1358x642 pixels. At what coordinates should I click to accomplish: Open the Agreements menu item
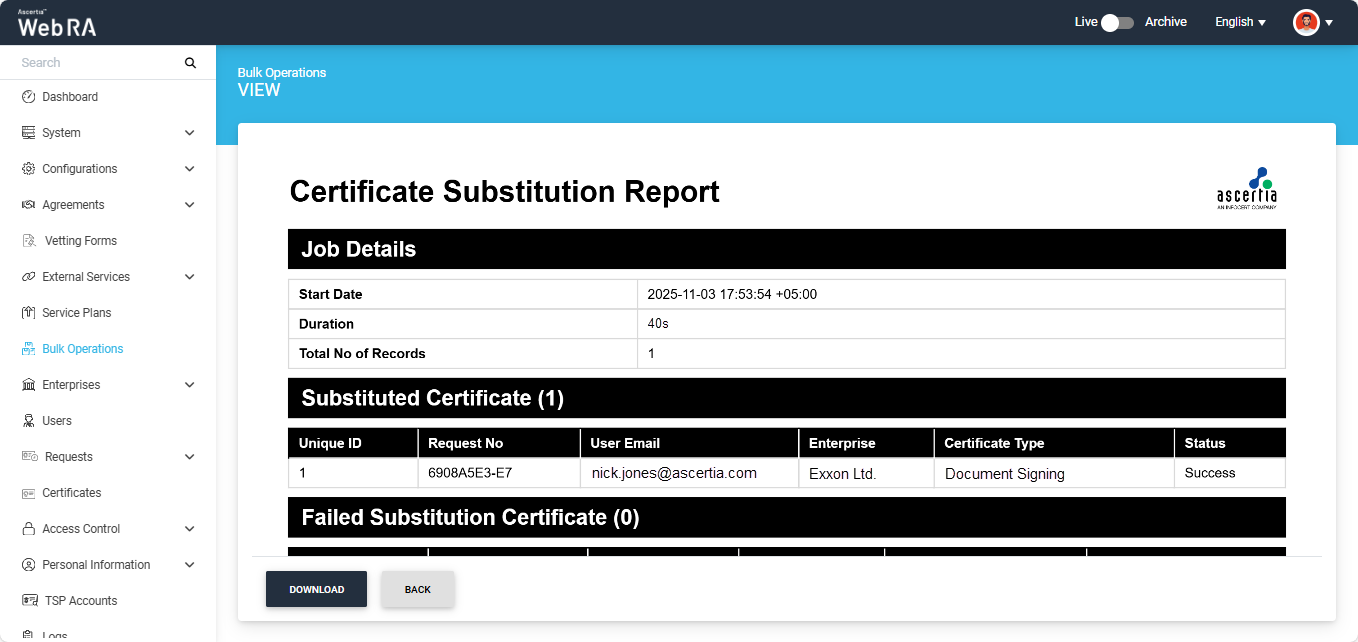pyautogui.click(x=73, y=205)
